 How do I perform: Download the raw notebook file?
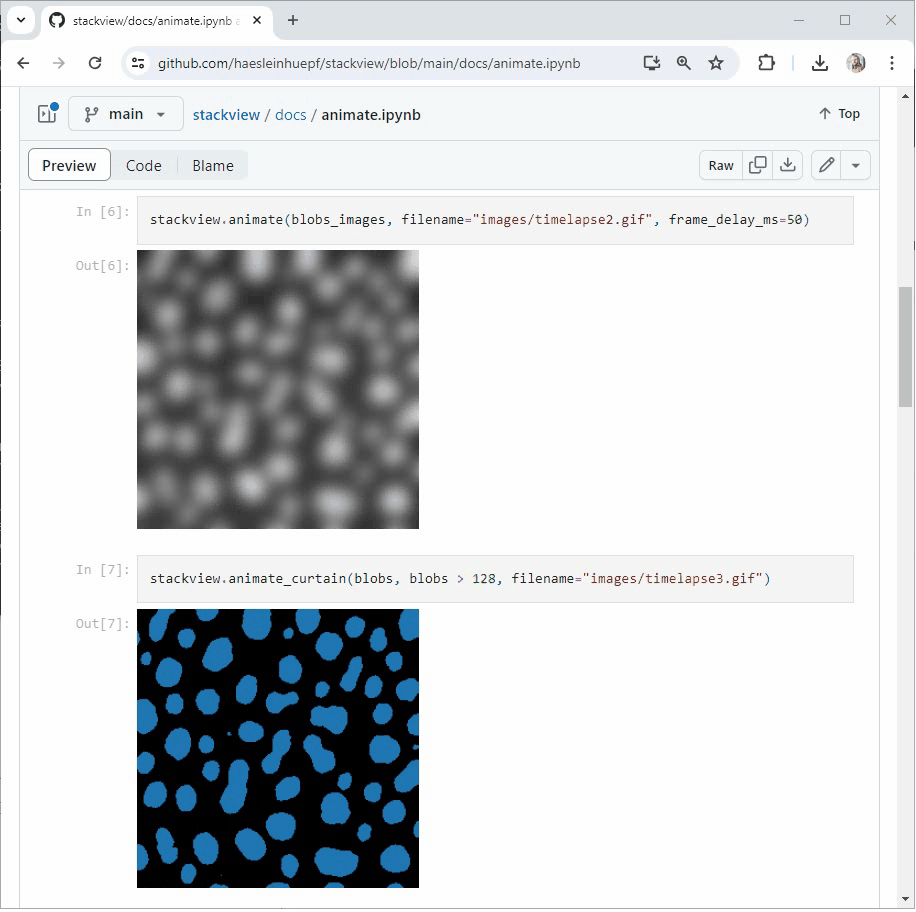pyautogui.click(x=788, y=166)
